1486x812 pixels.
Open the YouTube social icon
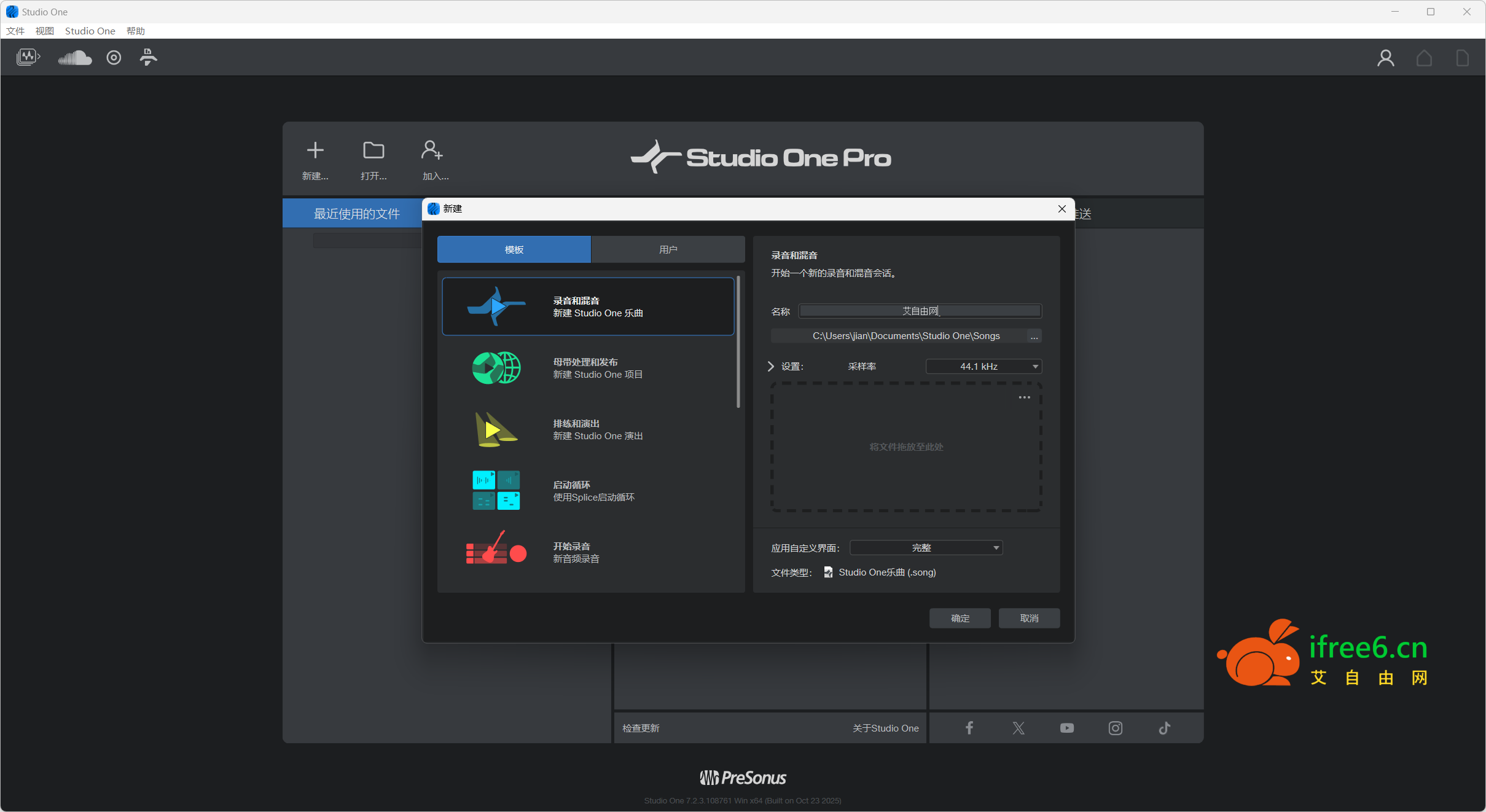(x=1067, y=728)
